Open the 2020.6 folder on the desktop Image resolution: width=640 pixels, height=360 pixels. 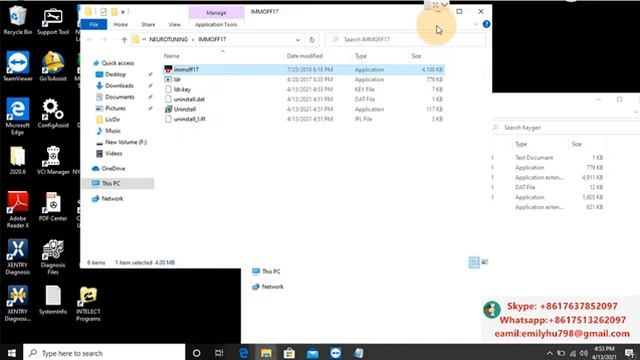point(18,160)
